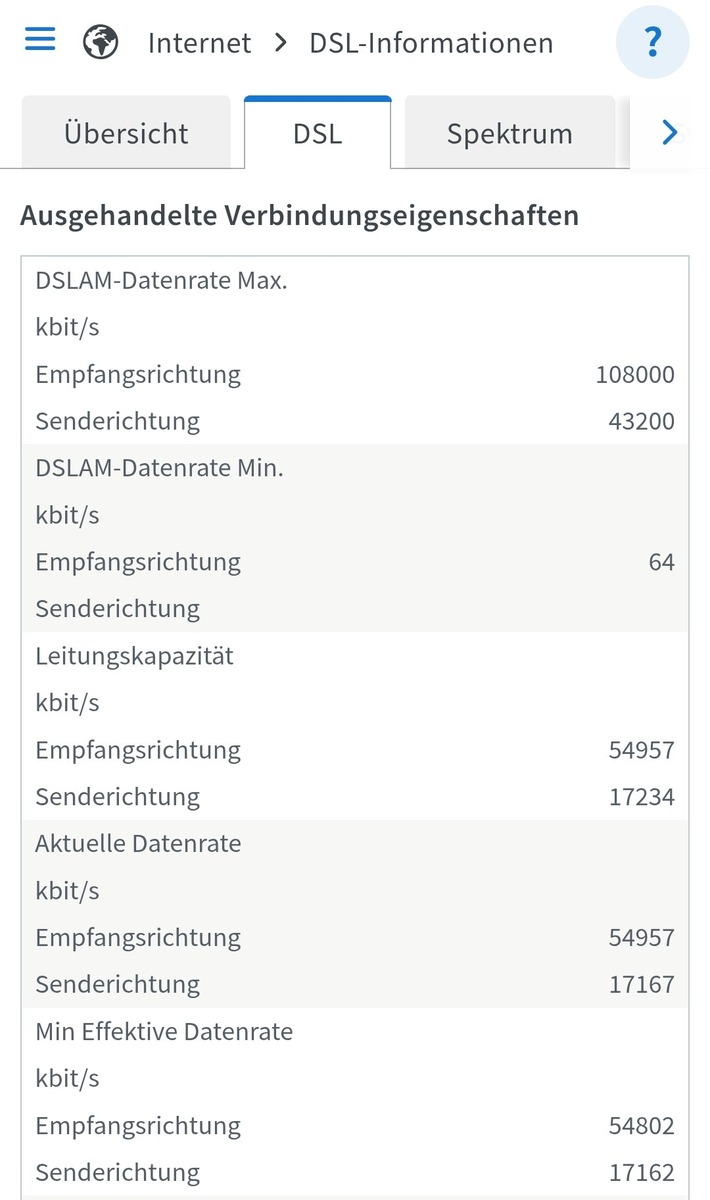Viewport: 710px width, 1200px height.
Task: Select the DSL tab
Action: pos(317,133)
